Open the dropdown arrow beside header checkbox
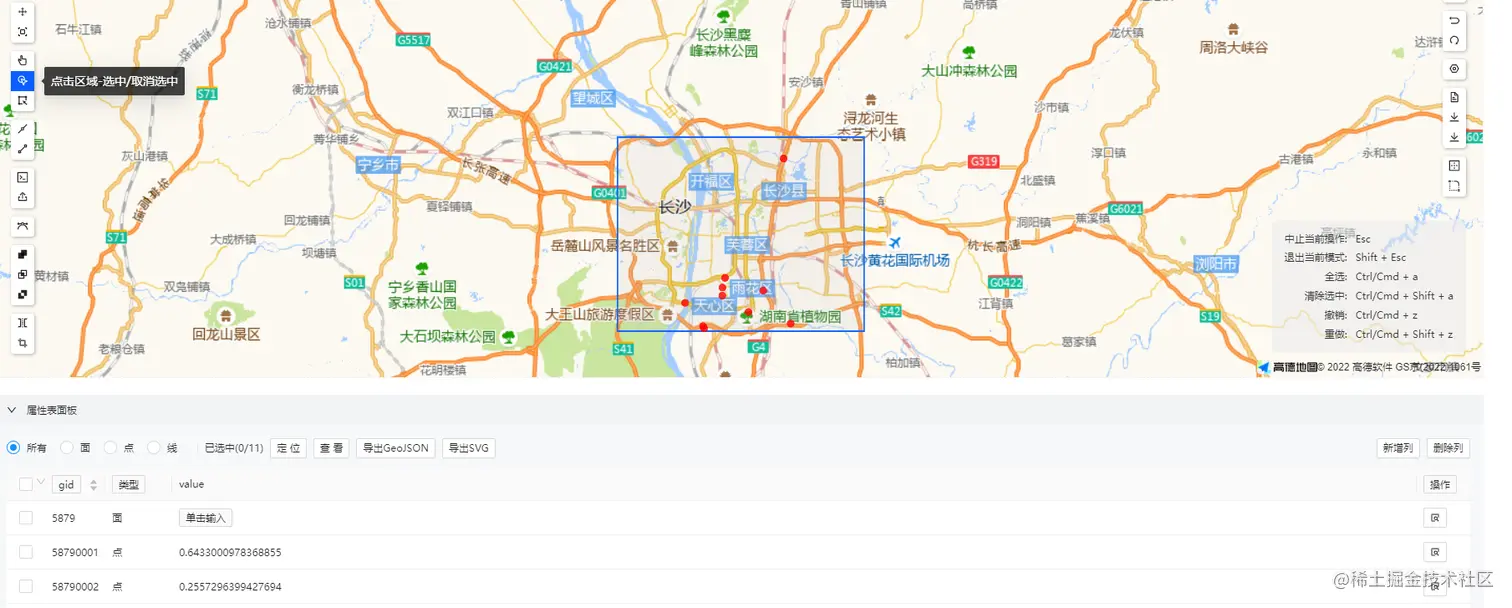 41,483
